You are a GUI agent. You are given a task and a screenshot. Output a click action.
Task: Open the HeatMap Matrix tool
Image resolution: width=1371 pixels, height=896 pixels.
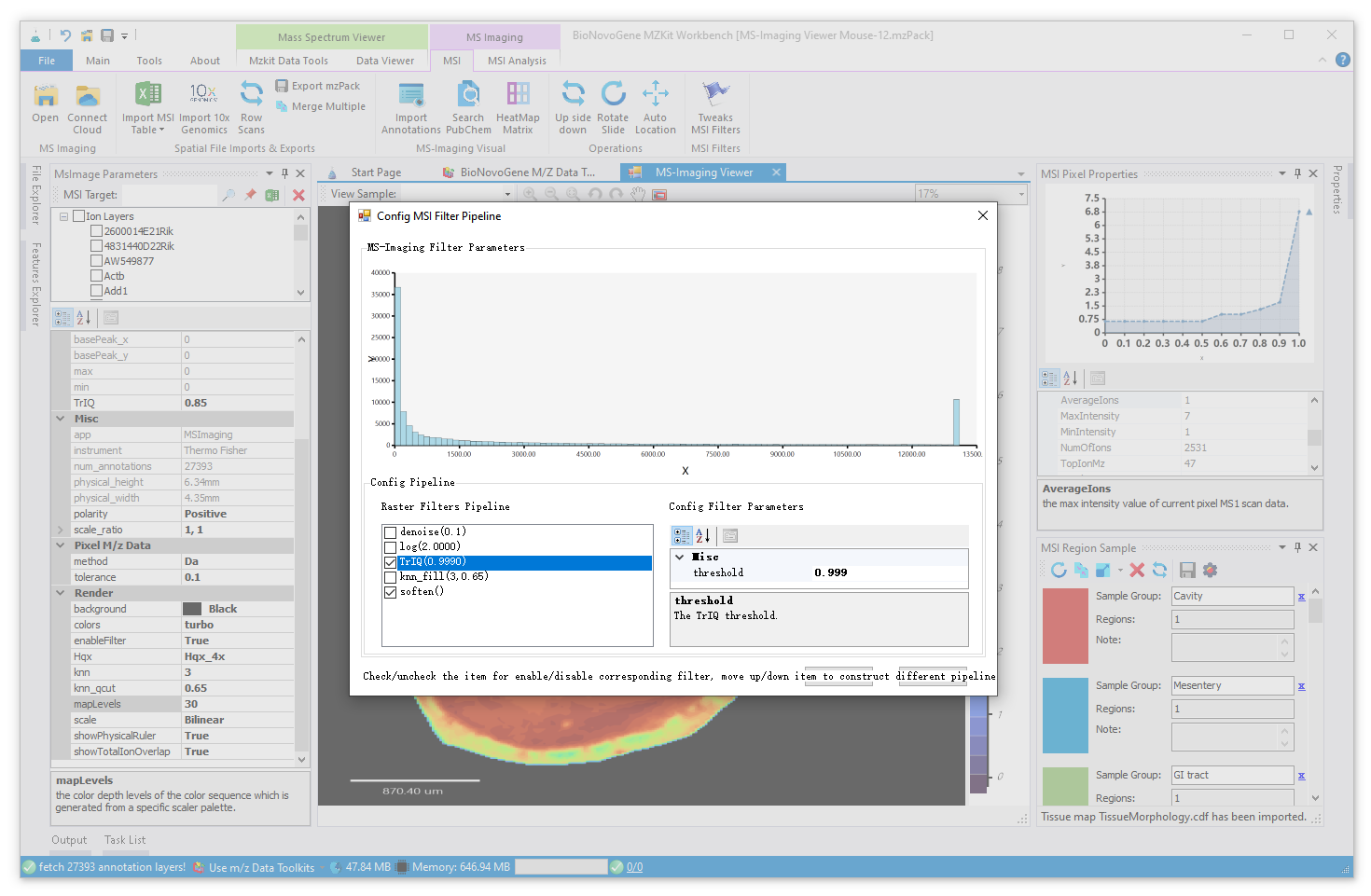click(518, 94)
